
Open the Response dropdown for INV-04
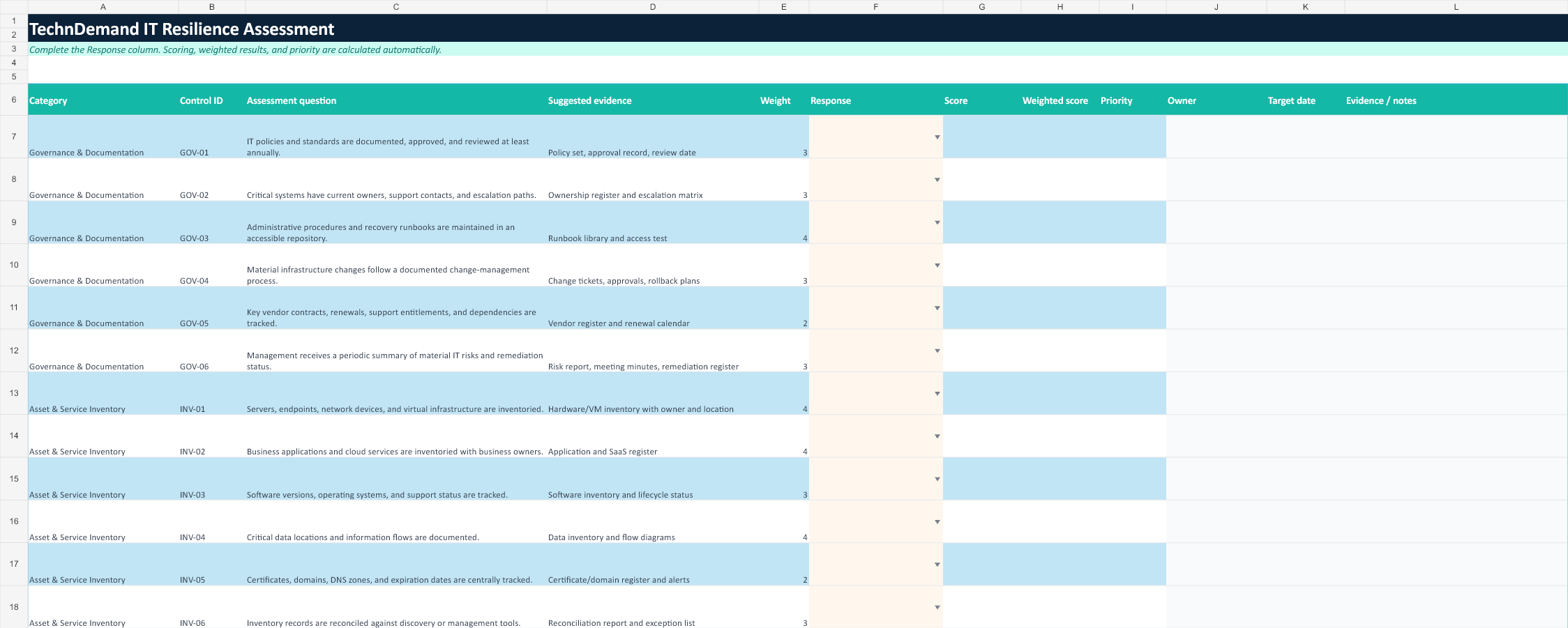pos(937,522)
